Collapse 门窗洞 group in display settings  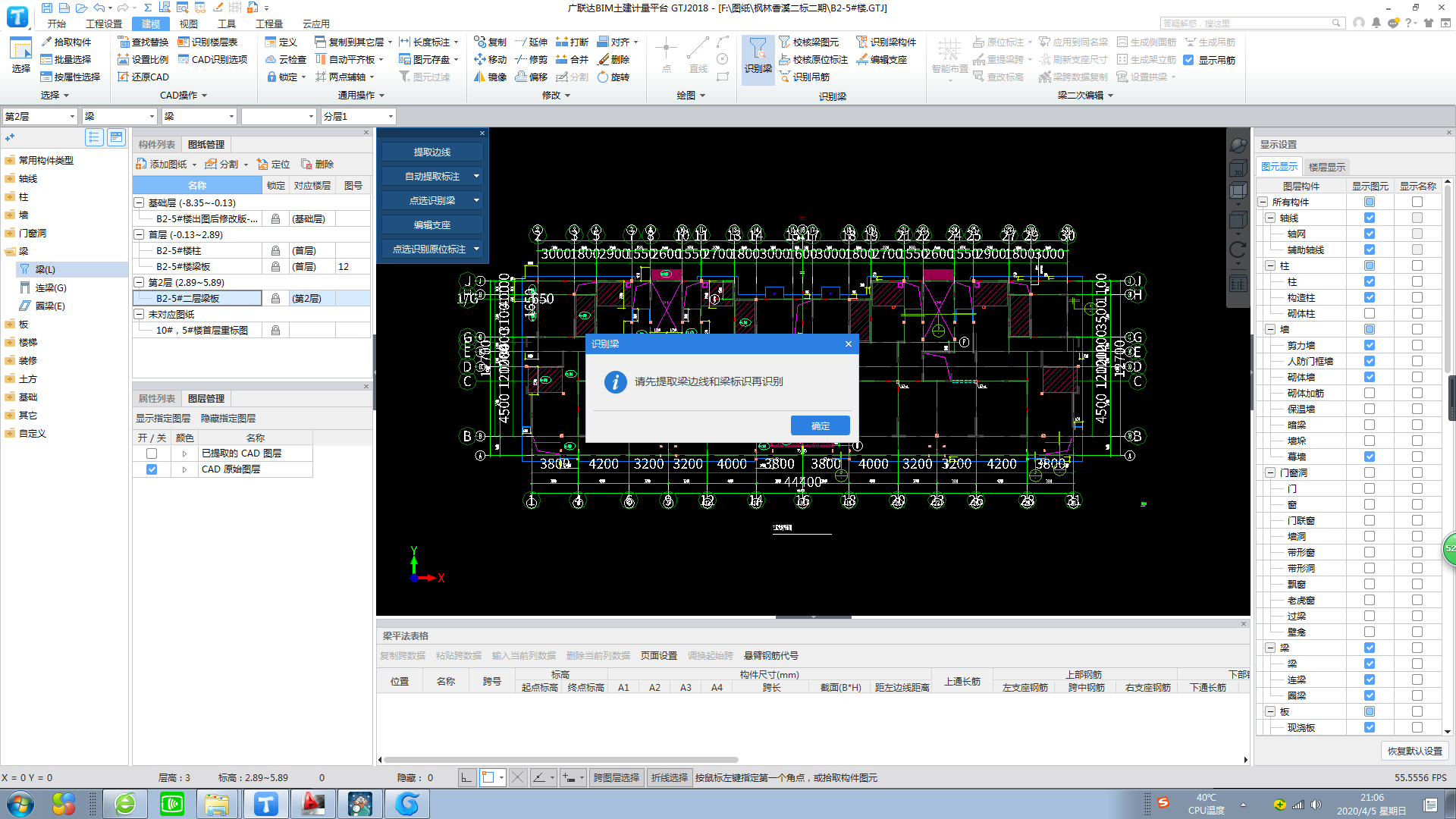click(x=1270, y=472)
